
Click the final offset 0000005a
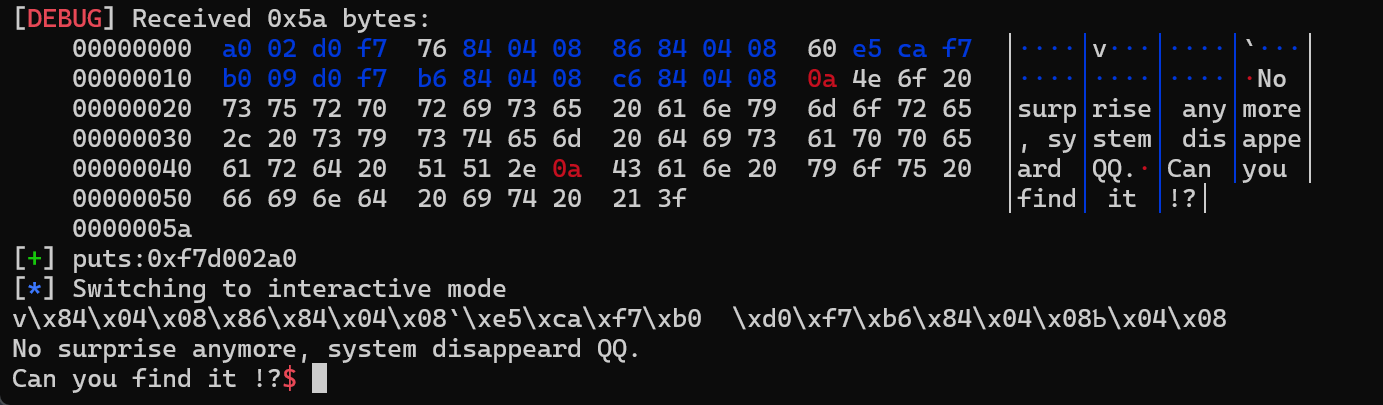(x=132, y=229)
